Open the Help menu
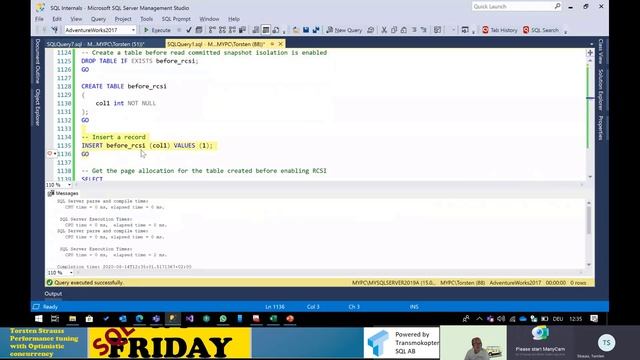Image resolution: width=640 pixels, height=360 pixels. 234,19
